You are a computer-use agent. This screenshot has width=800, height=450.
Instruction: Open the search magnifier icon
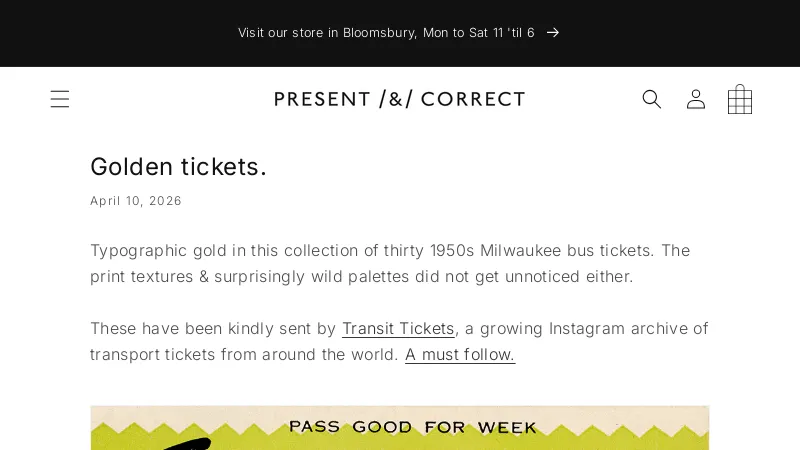tap(652, 99)
